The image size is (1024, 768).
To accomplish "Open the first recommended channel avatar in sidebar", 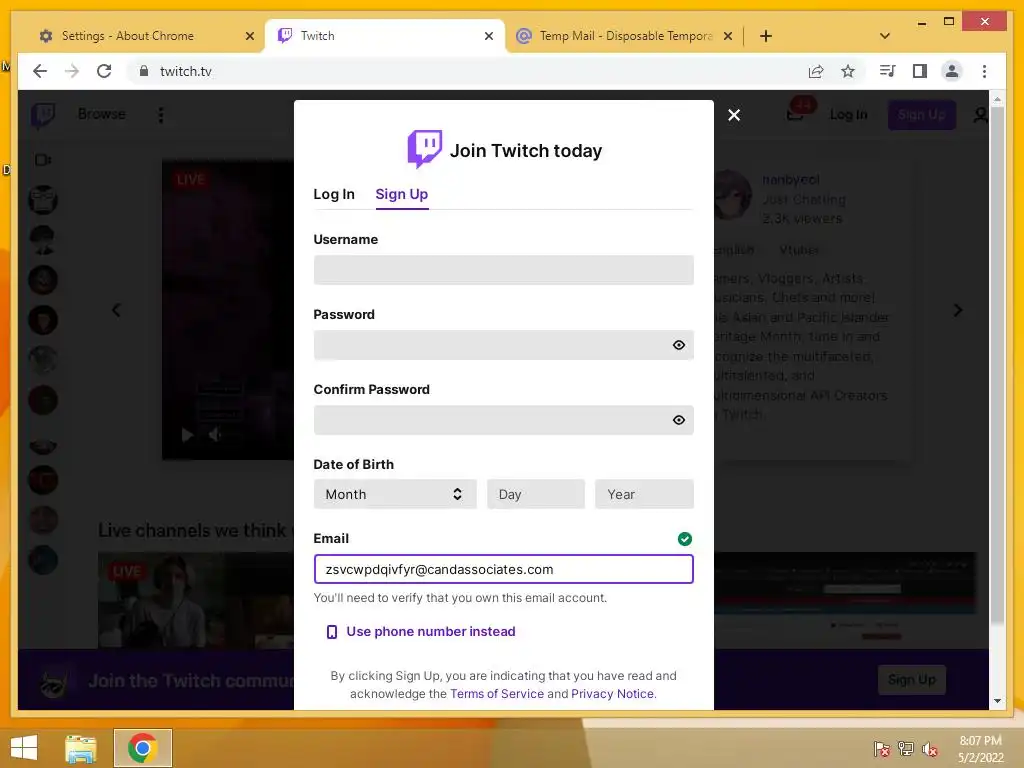I will point(43,199).
